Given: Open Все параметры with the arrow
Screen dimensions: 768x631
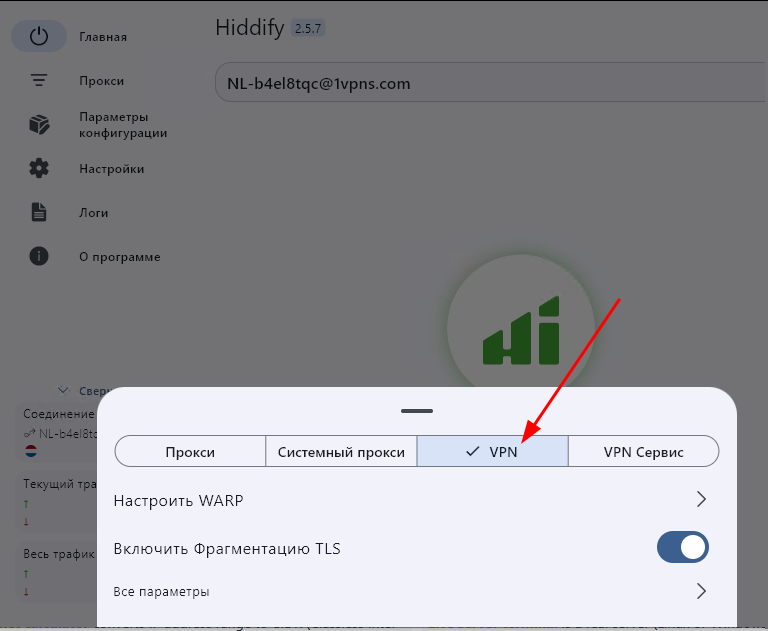Looking at the screenshot, I should click(x=701, y=591).
